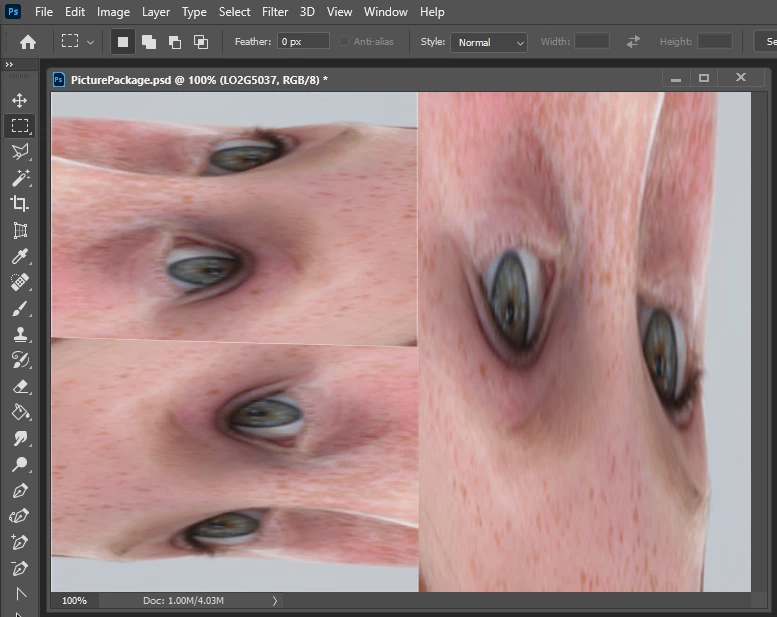Screen dimensions: 777x617
Task: Select the Polygonal Lasso tool
Action: [x=20, y=152]
